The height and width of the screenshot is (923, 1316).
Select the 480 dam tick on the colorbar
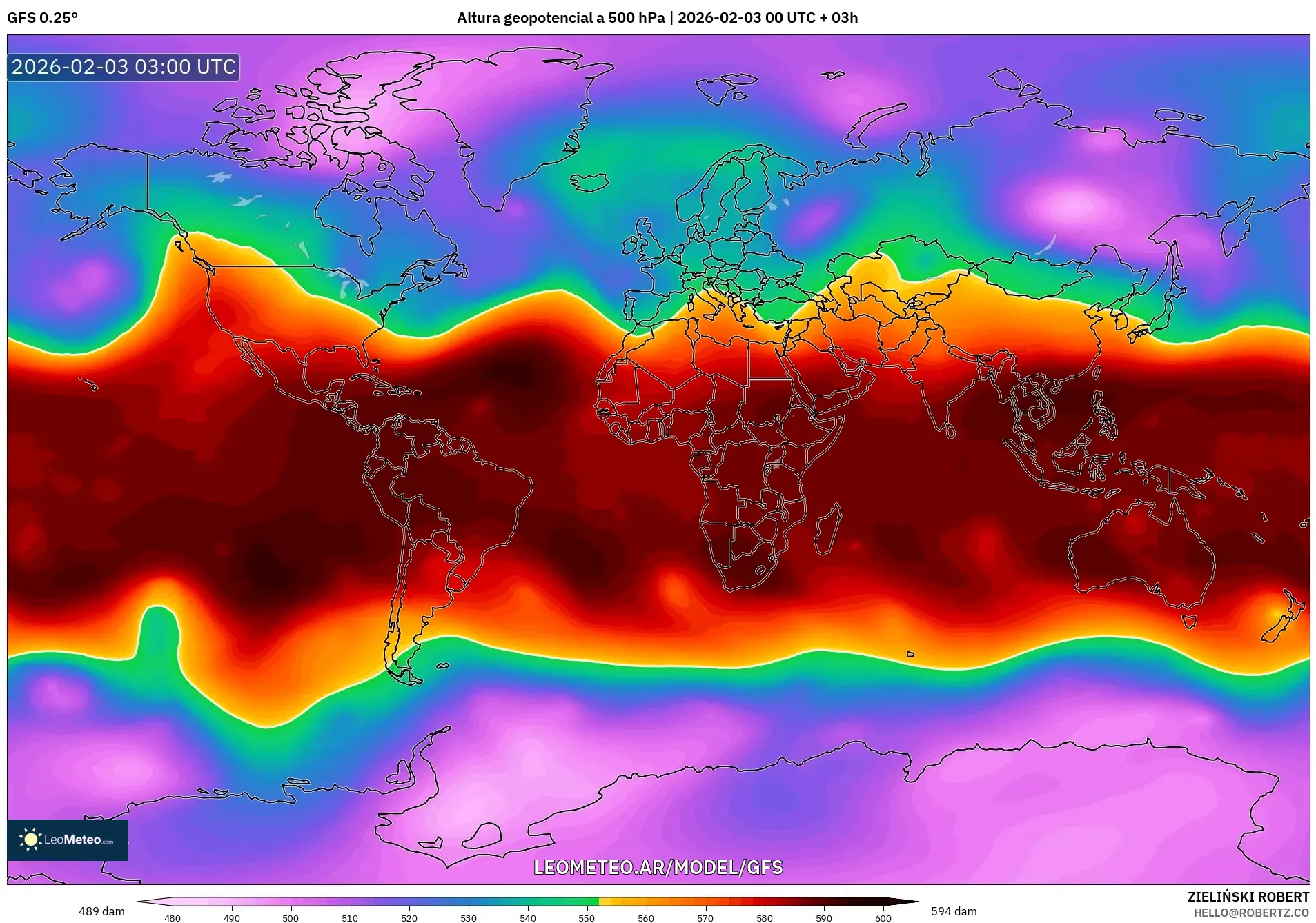click(x=173, y=918)
